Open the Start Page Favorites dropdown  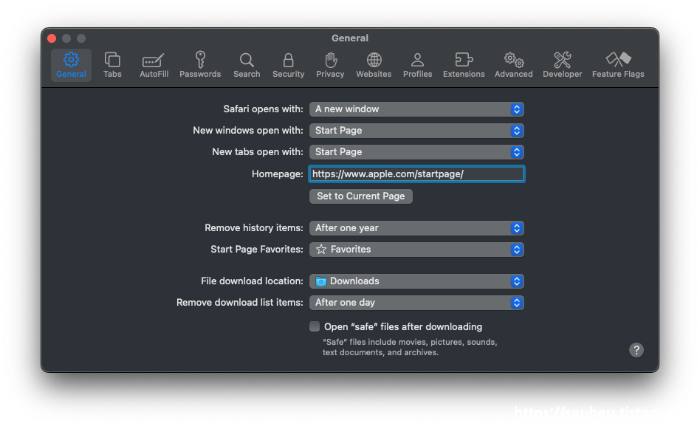click(417, 249)
